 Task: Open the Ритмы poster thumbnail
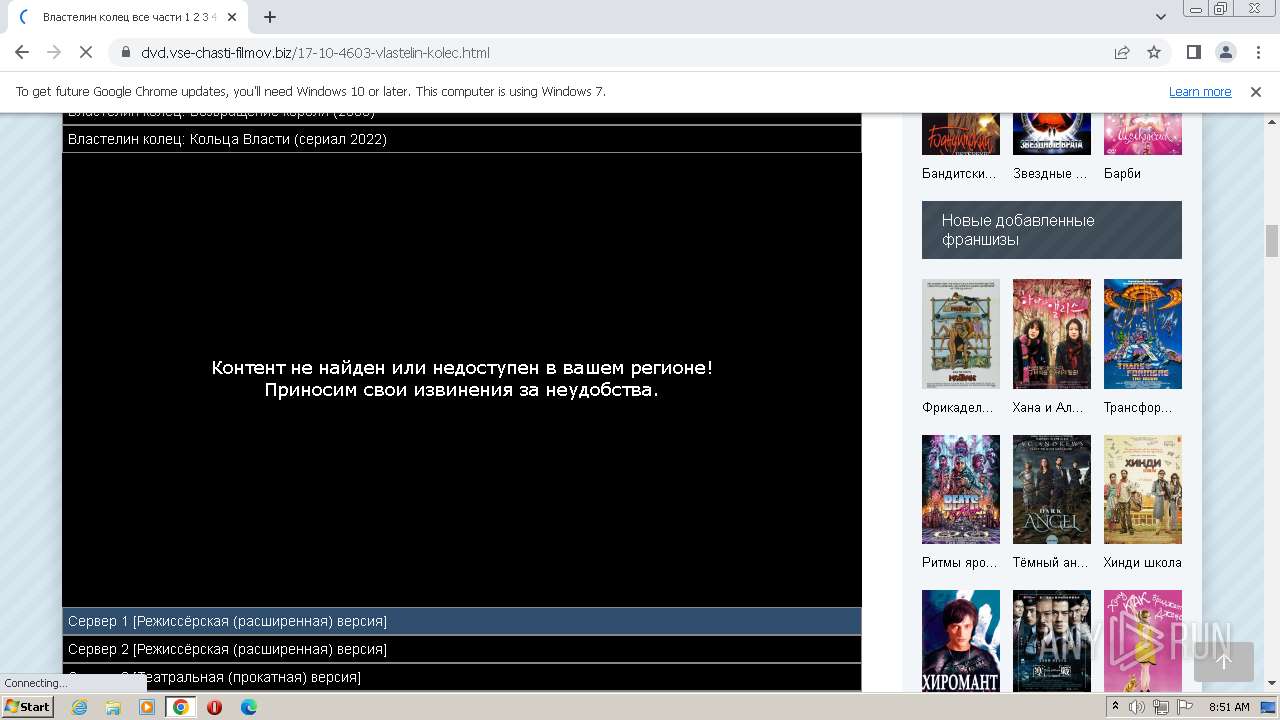click(961, 489)
